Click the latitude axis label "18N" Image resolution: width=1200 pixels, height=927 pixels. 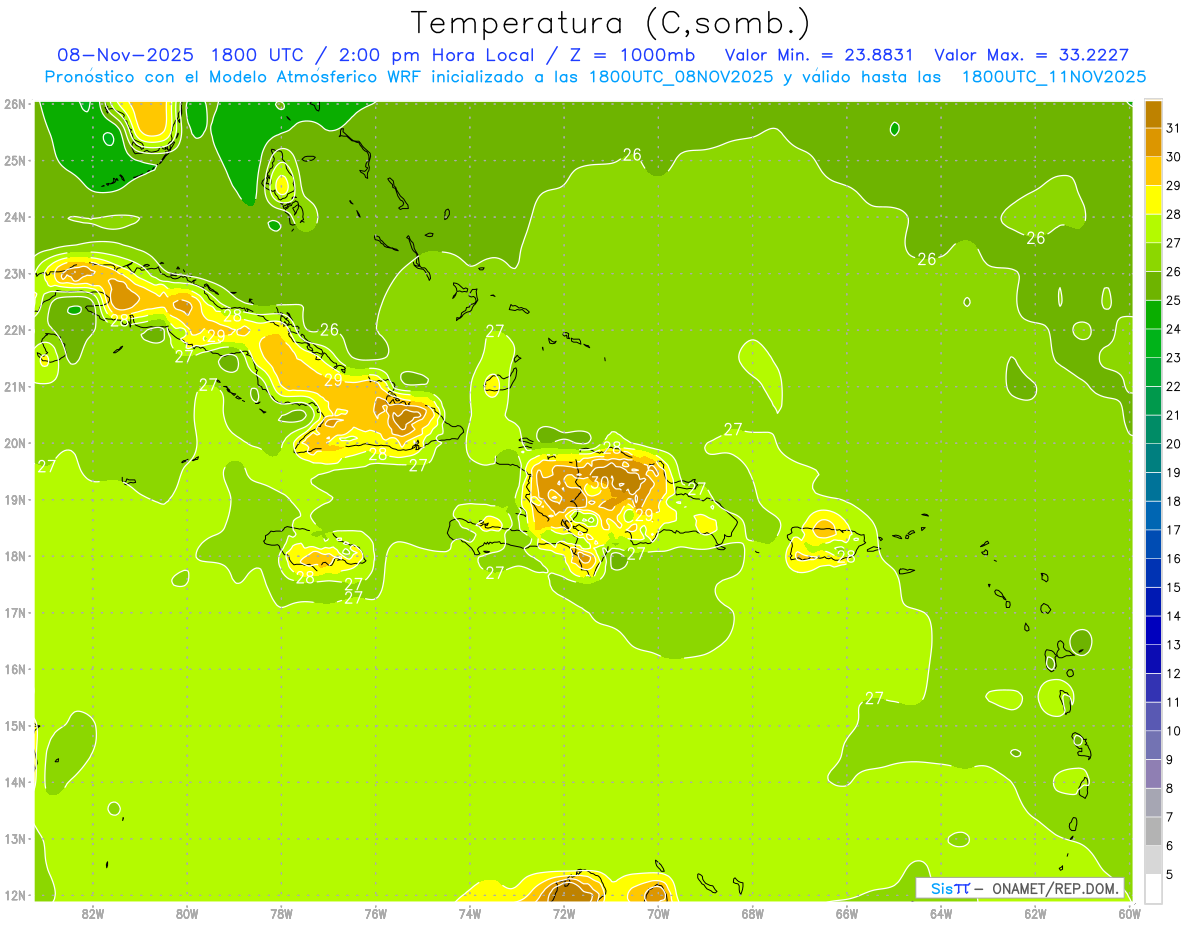(x=14, y=556)
